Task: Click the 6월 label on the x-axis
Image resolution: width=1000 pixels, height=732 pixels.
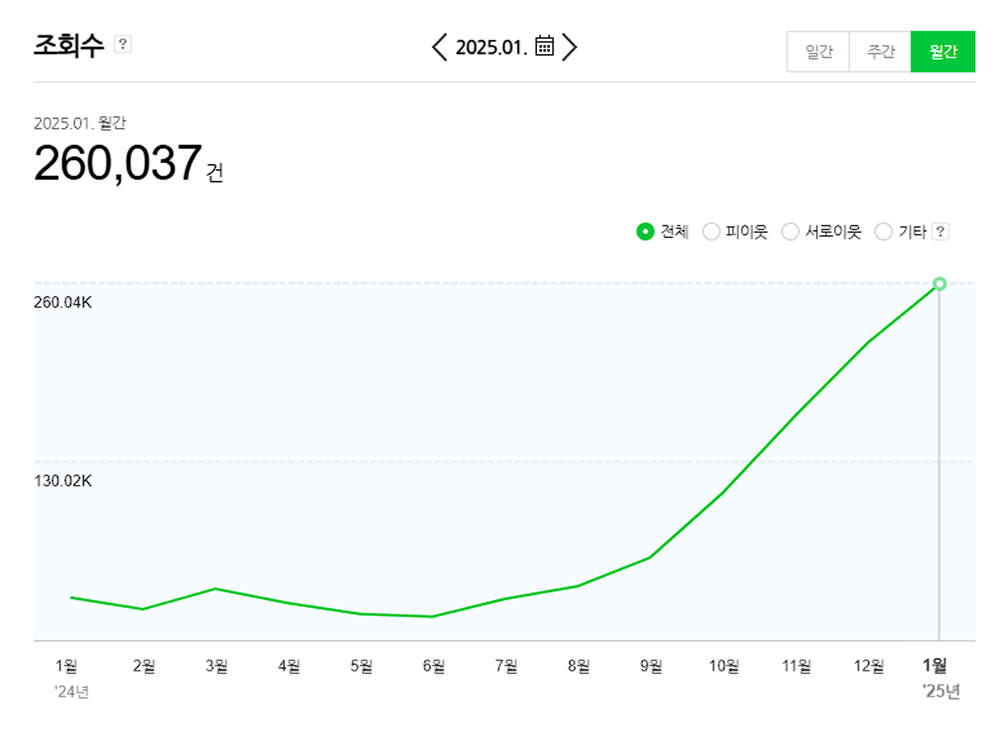Action: coord(434,666)
